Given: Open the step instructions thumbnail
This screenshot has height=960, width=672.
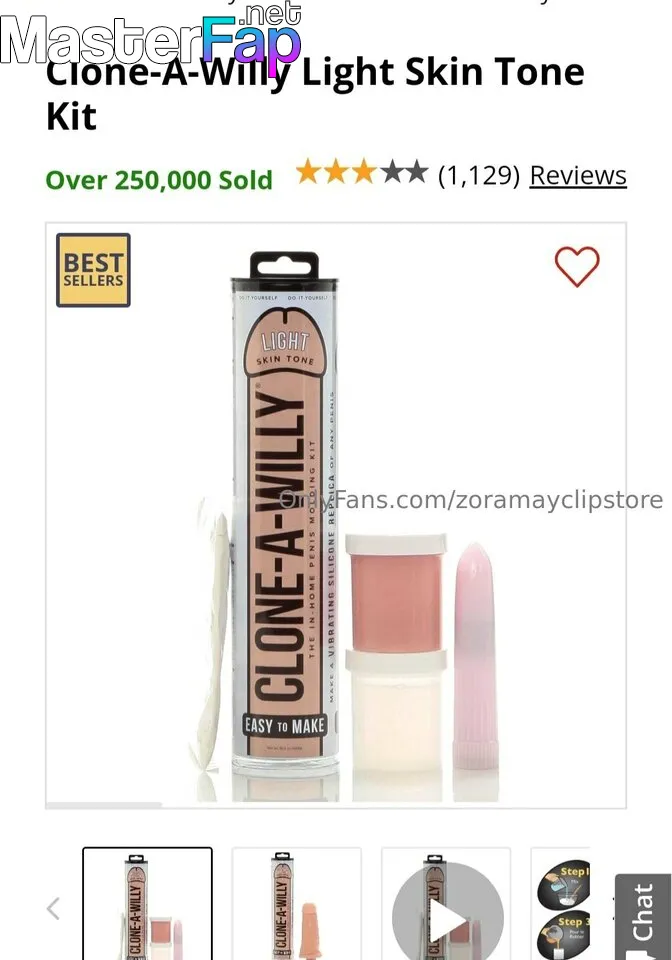Looking at the screenshot, I should (x=561, y=903).
